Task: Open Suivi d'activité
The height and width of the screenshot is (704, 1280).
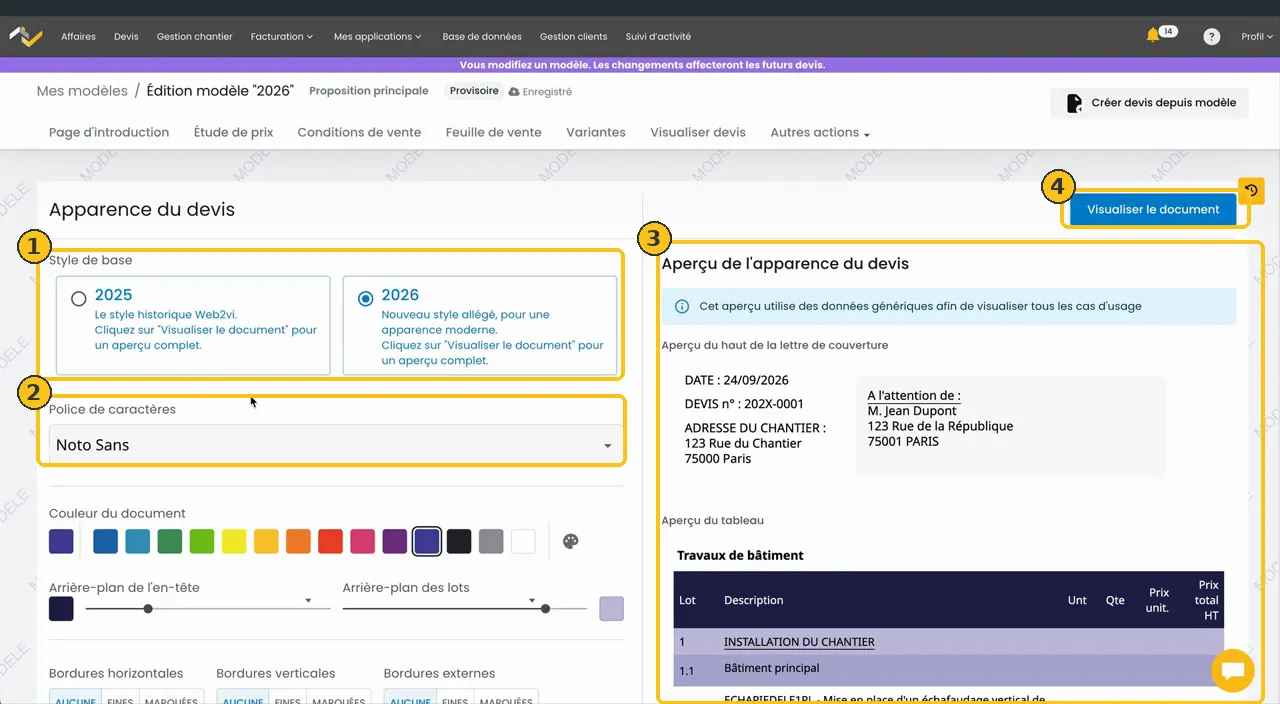Action: pos(658,37)
